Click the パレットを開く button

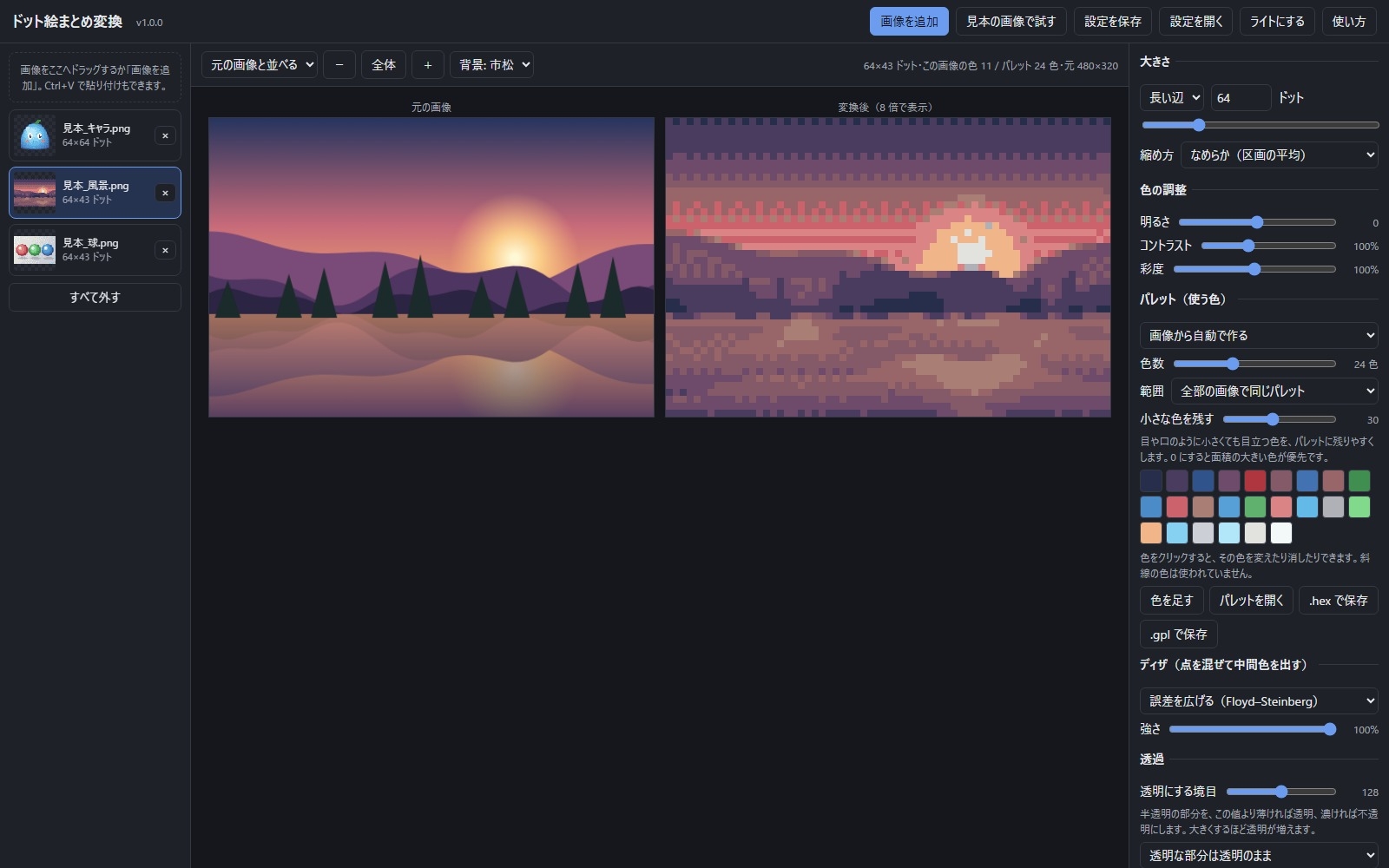tap(1251, 601)
